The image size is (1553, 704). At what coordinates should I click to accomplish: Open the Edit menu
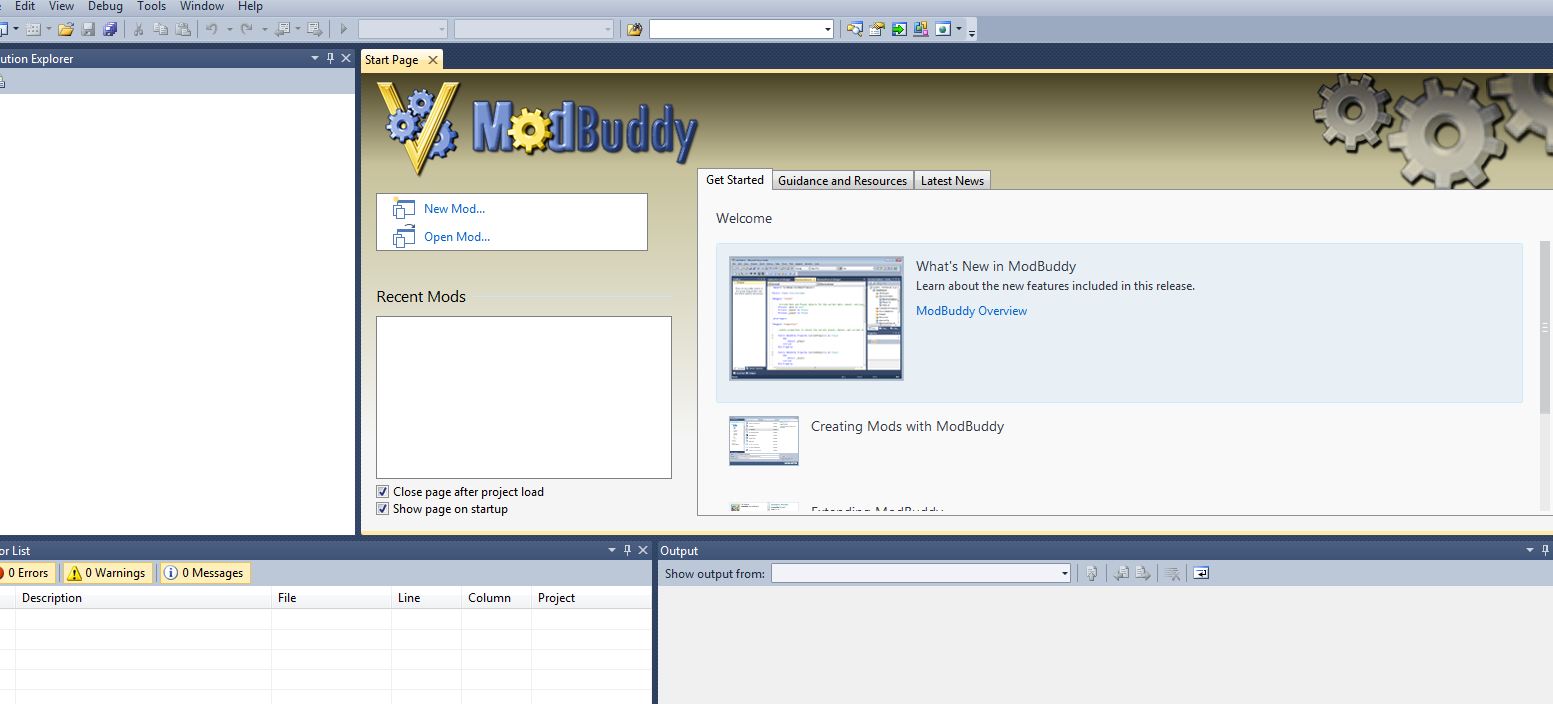click(25, 6)
